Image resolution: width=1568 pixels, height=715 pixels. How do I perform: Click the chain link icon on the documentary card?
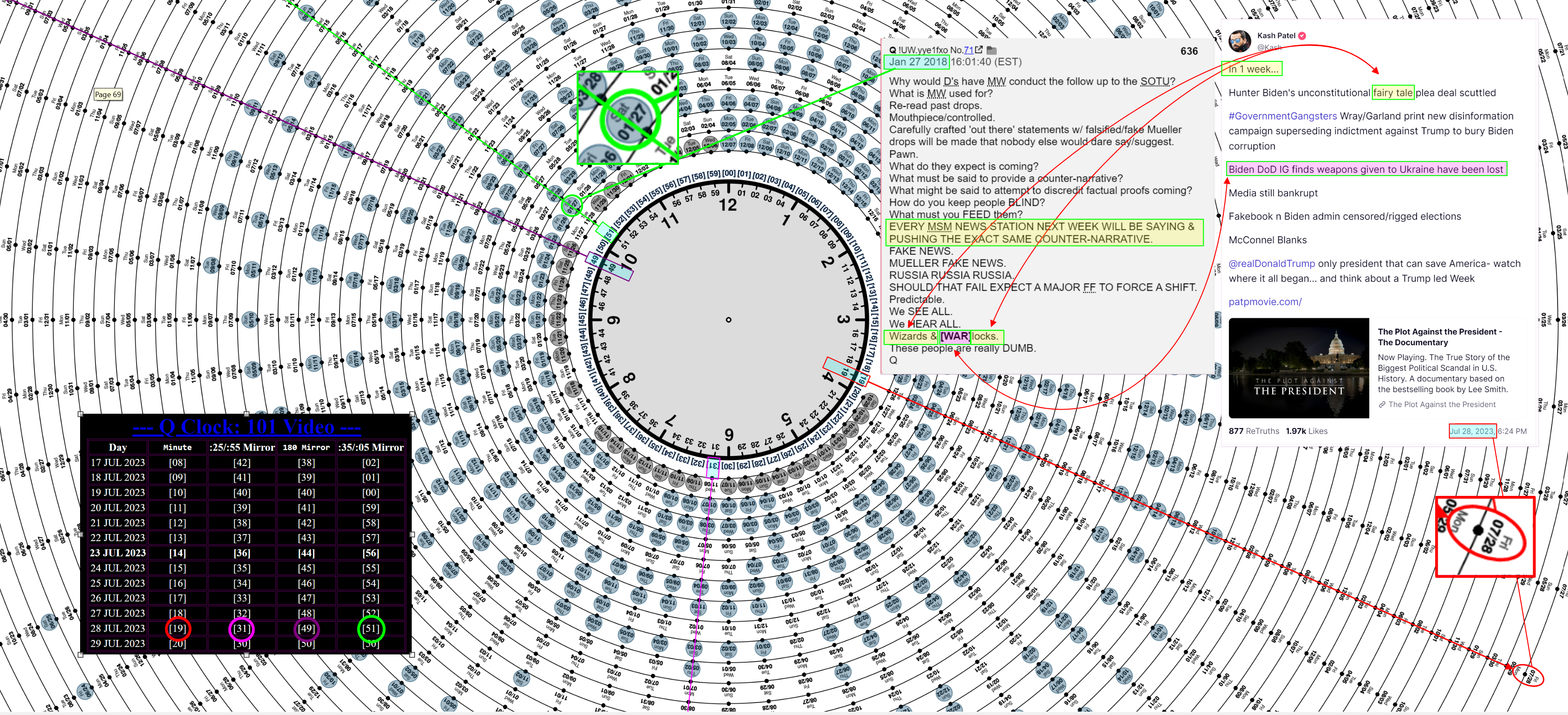coord(1382,405)
